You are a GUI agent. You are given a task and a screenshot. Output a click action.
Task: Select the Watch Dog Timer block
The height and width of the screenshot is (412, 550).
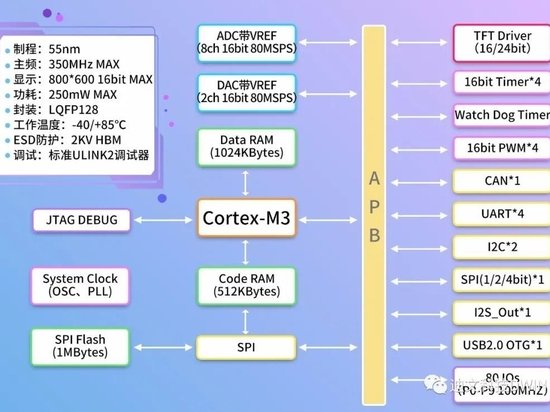(502, 115)
